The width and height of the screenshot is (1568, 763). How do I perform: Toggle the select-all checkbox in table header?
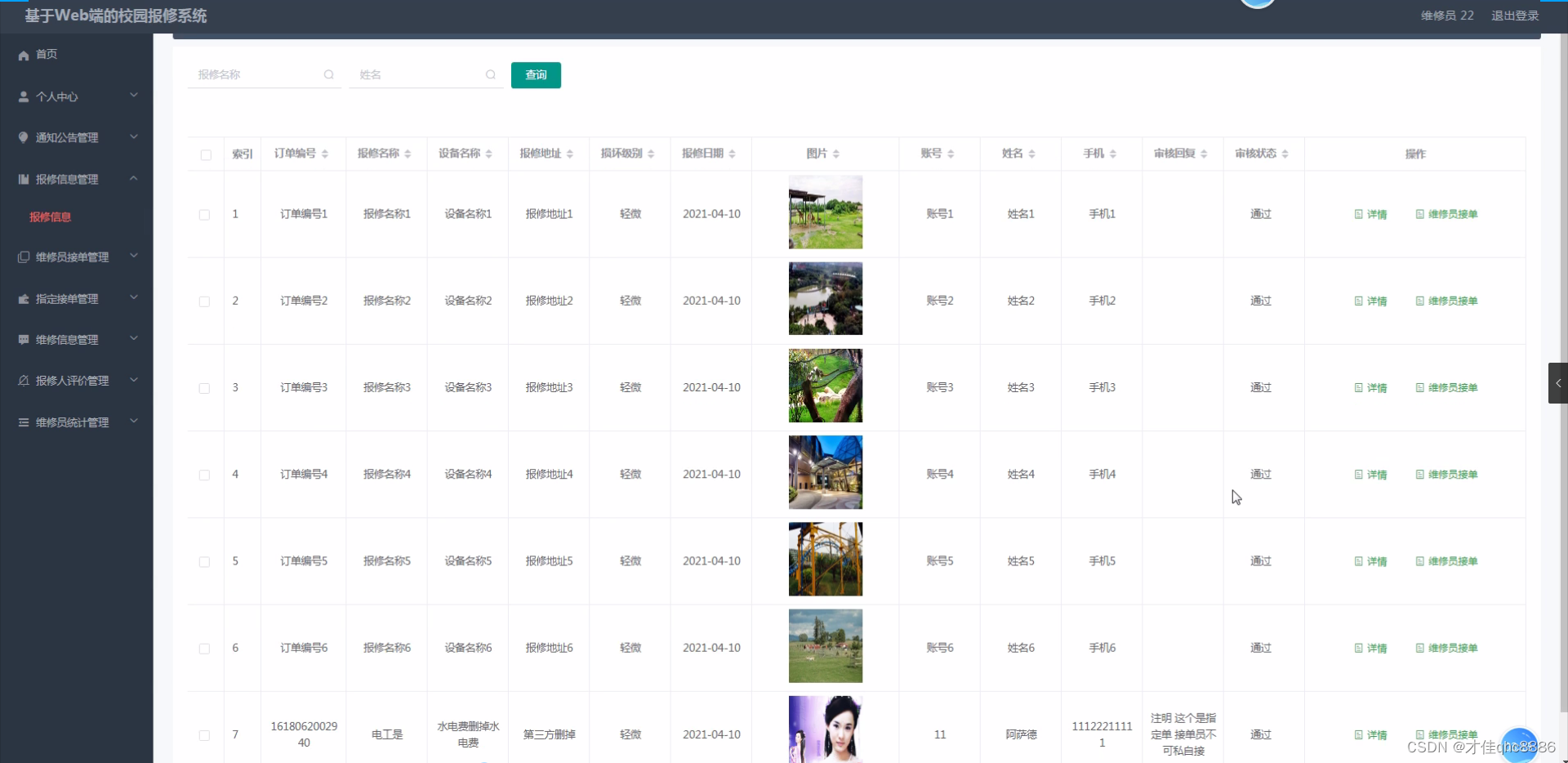206,154
